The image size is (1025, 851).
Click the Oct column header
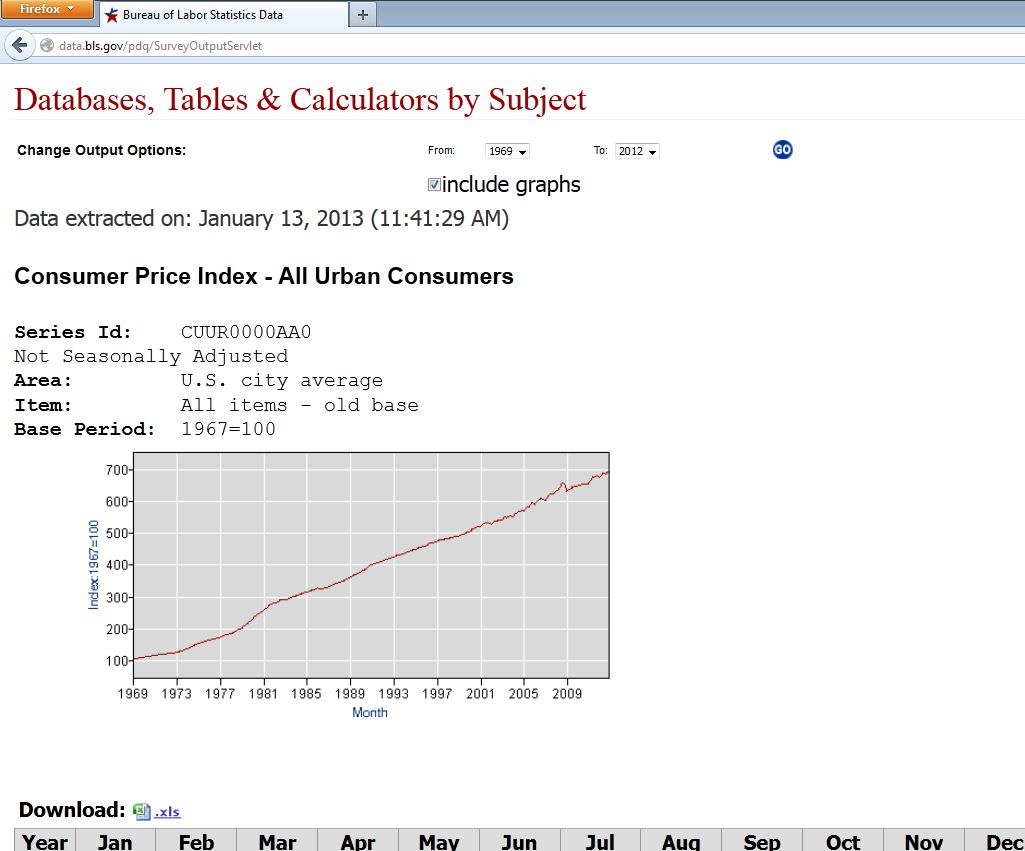843,841
